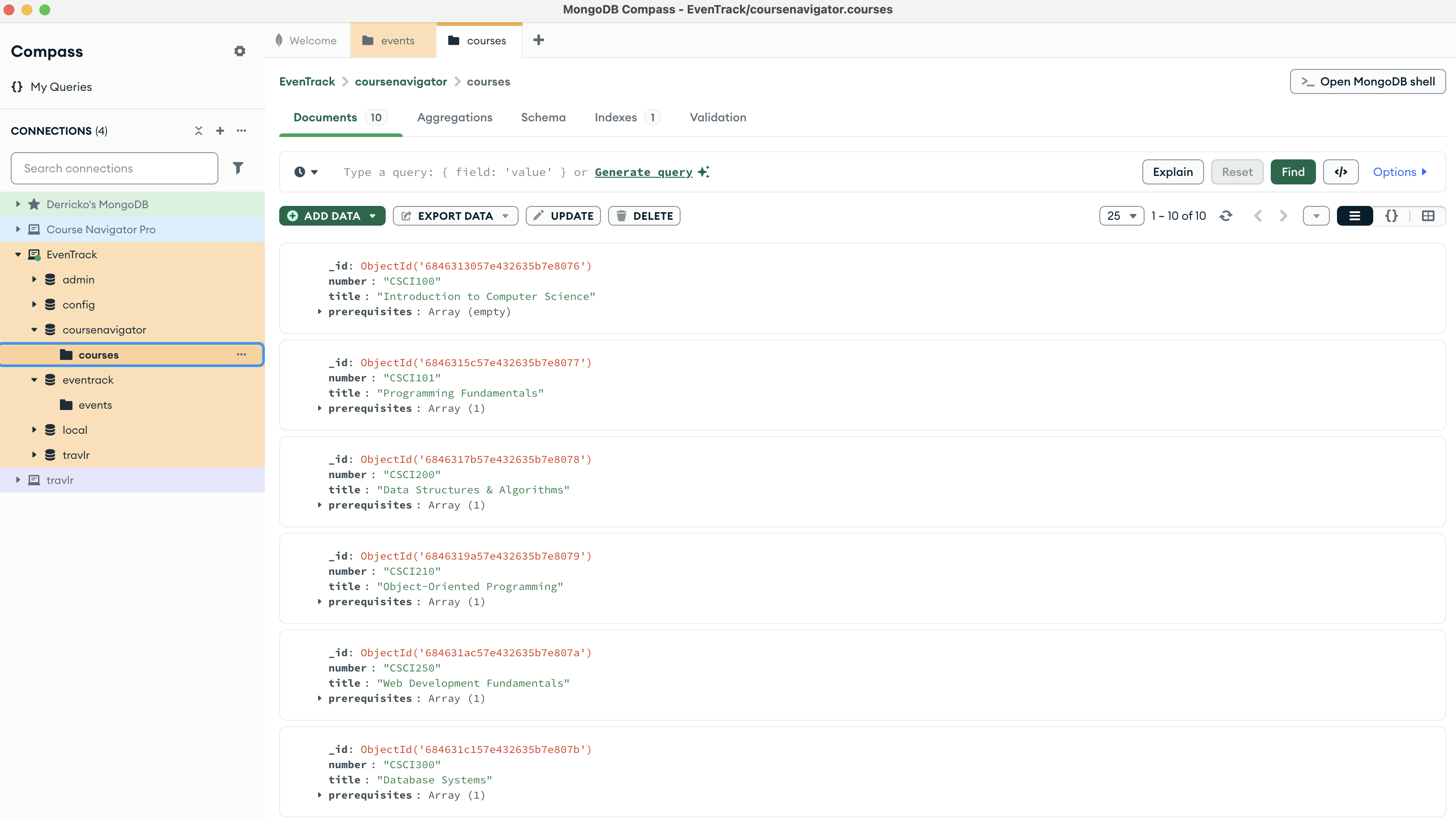Click the Explain button
1456x821 pixels.
(x=1173, y=172)
